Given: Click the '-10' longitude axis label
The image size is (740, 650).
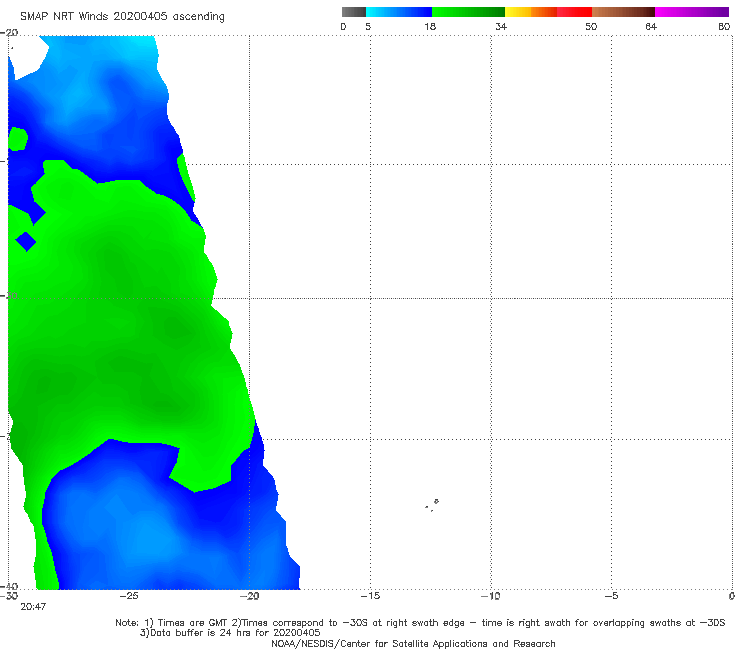Looking at the screenshot, I should pos(491,596).
